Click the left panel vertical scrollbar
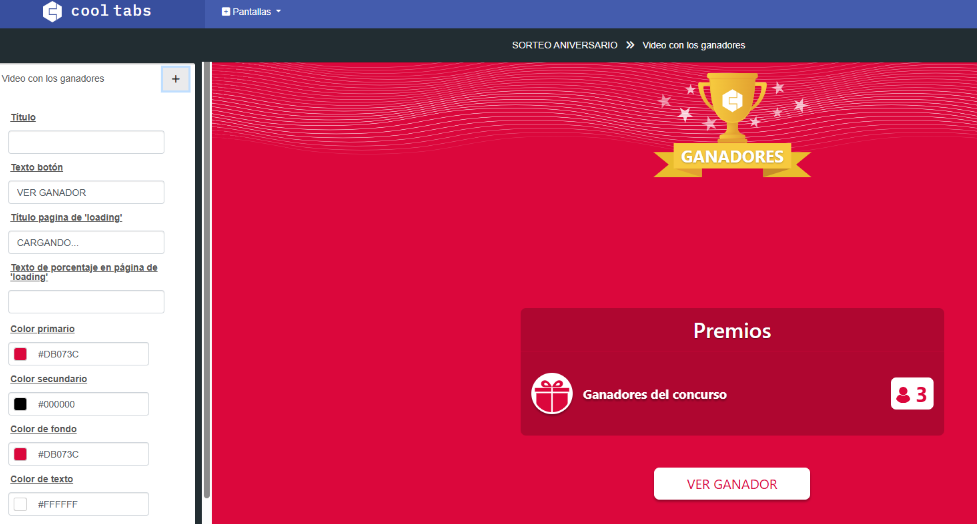This screenshot has width=977, height=524. click(x=207, y=280)
